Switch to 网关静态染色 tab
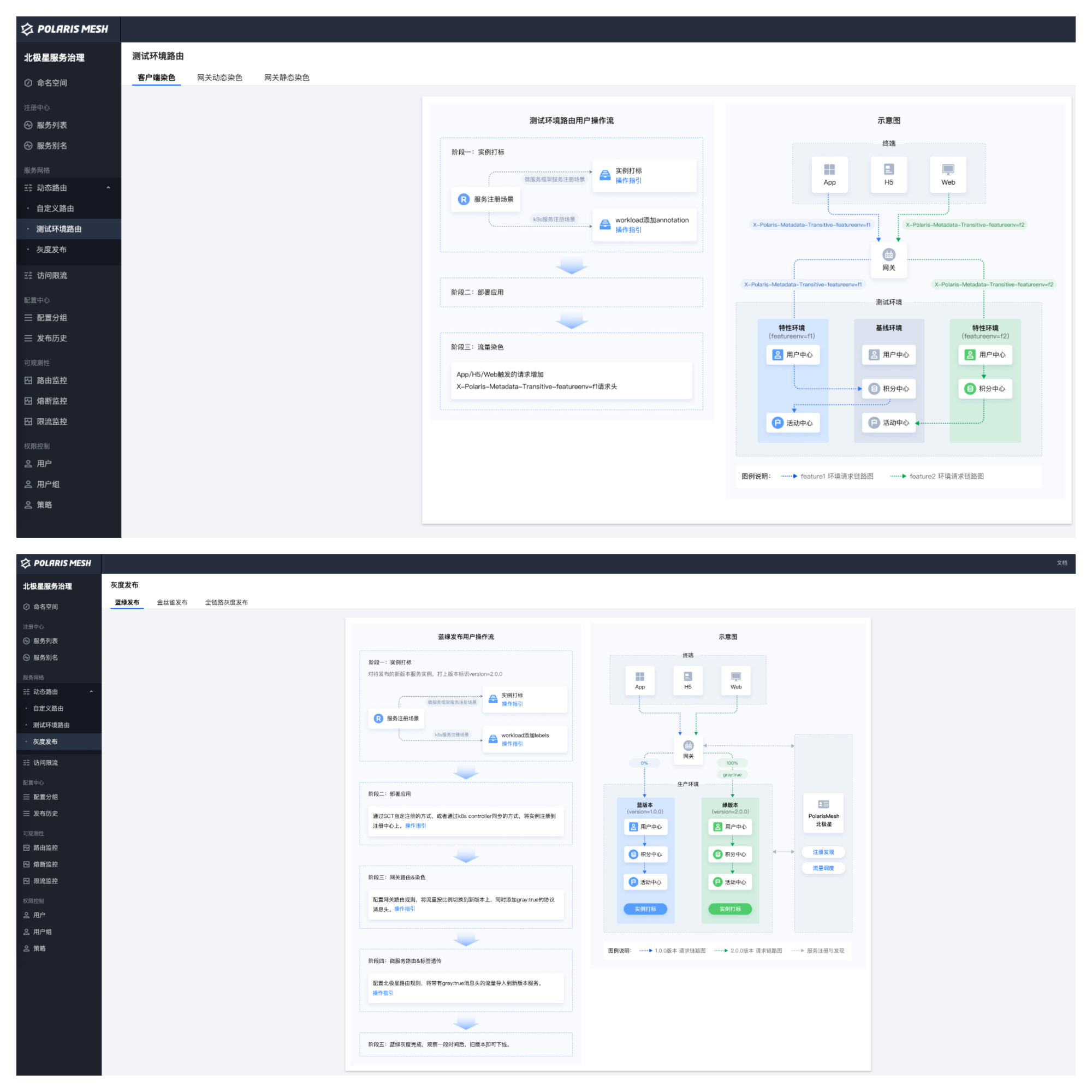This screenshot has width=1092, height=1092. [287, 78]
